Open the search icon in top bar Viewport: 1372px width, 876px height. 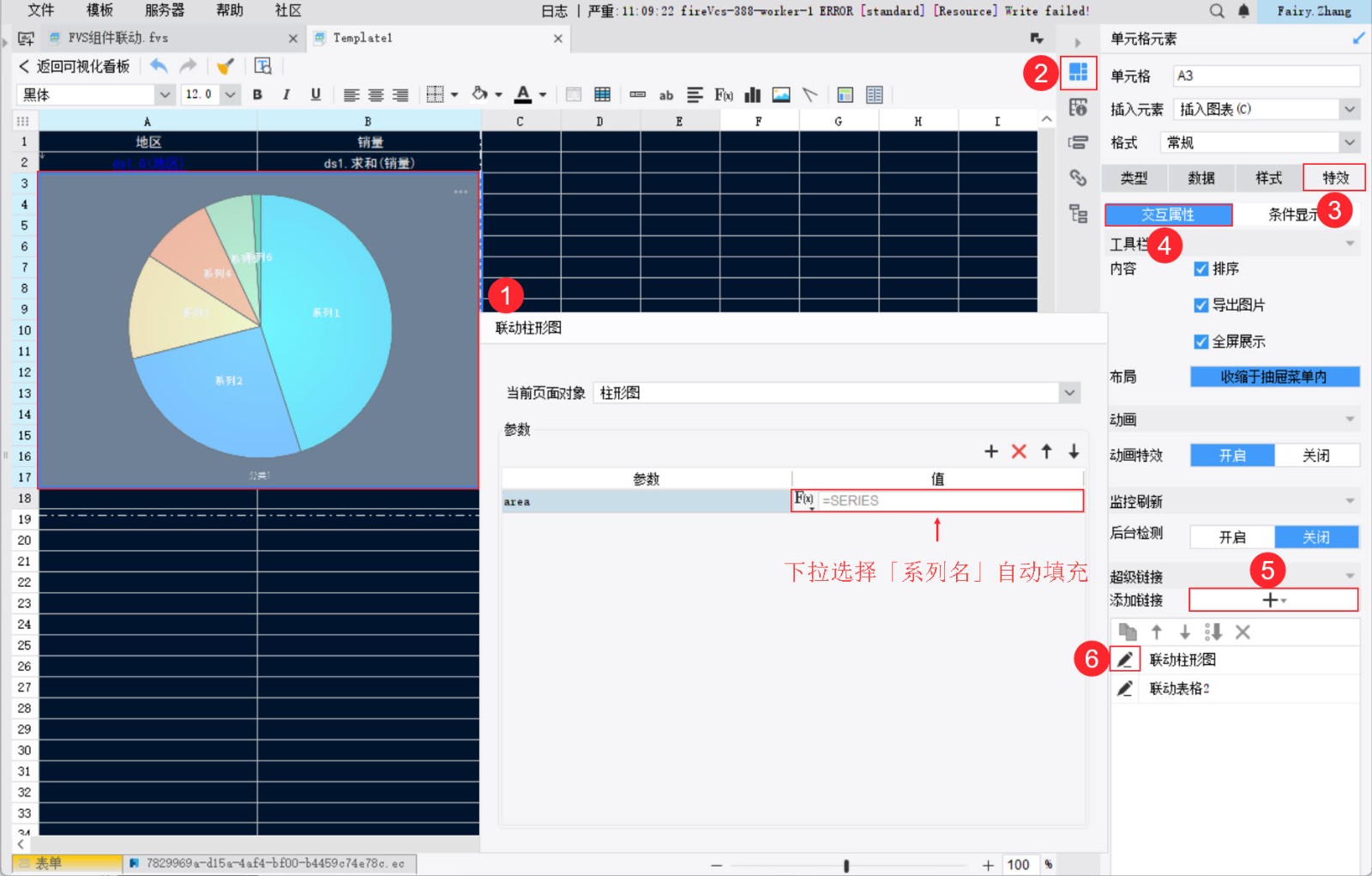click(1217, 11)
